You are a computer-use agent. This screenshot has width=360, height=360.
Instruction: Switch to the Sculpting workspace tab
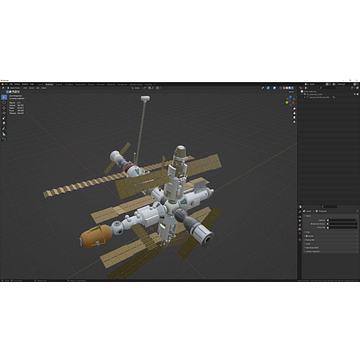[x=59, y=84]
